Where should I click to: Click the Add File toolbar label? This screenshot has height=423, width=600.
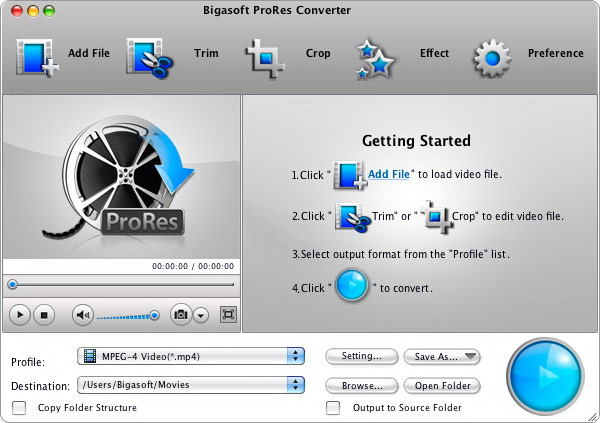(x=89, y=53)
